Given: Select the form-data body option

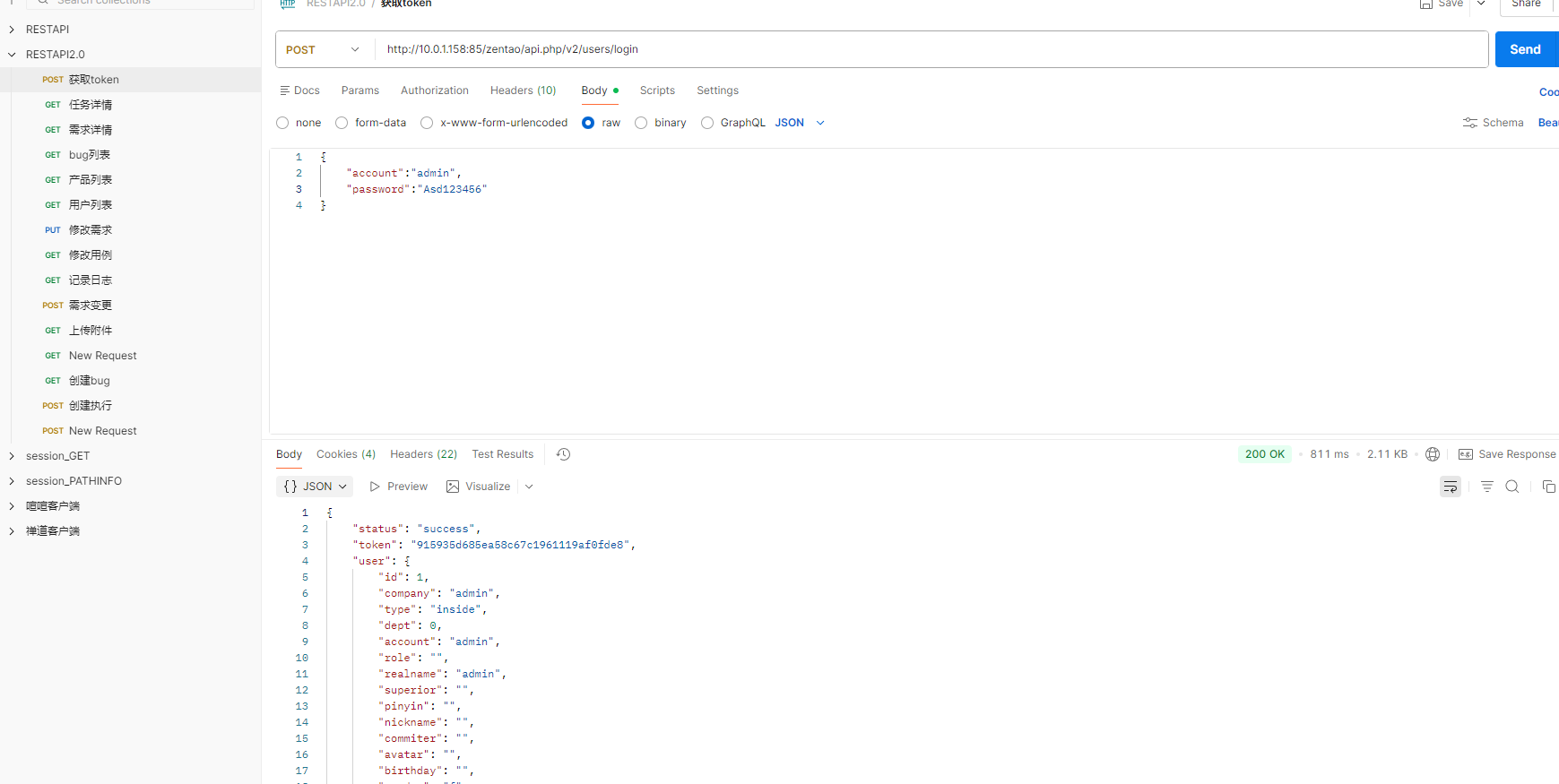Looking at the screenshot, I should pos(342,123).
